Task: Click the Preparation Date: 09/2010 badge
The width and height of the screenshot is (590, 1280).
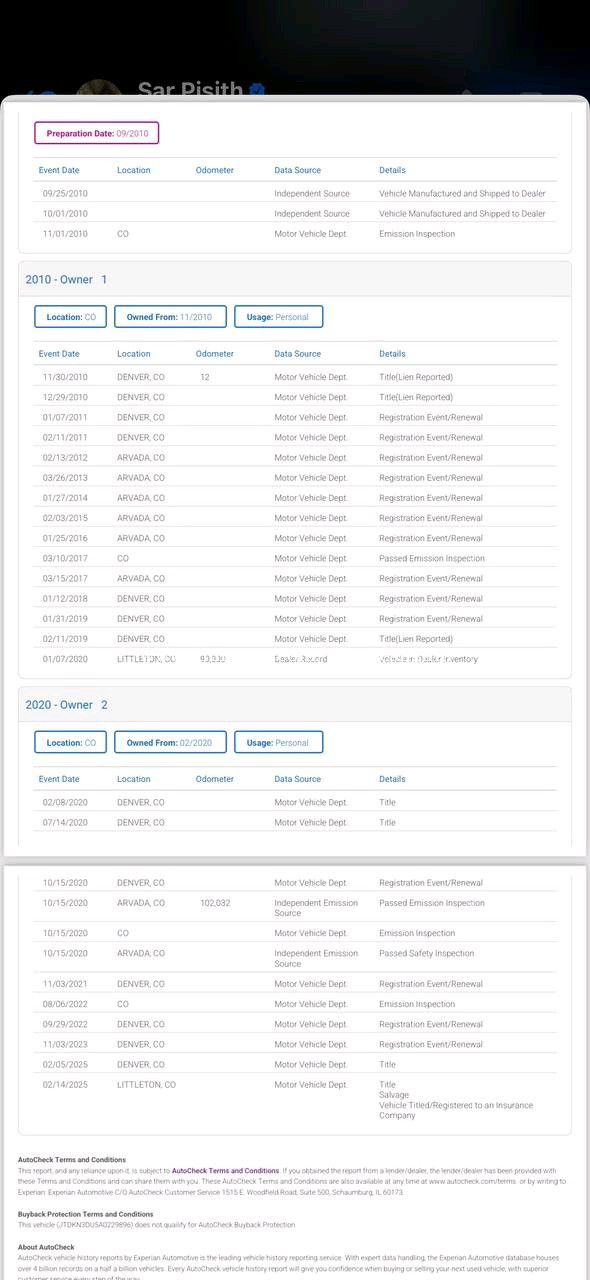Action: click(x=97, y=133)
